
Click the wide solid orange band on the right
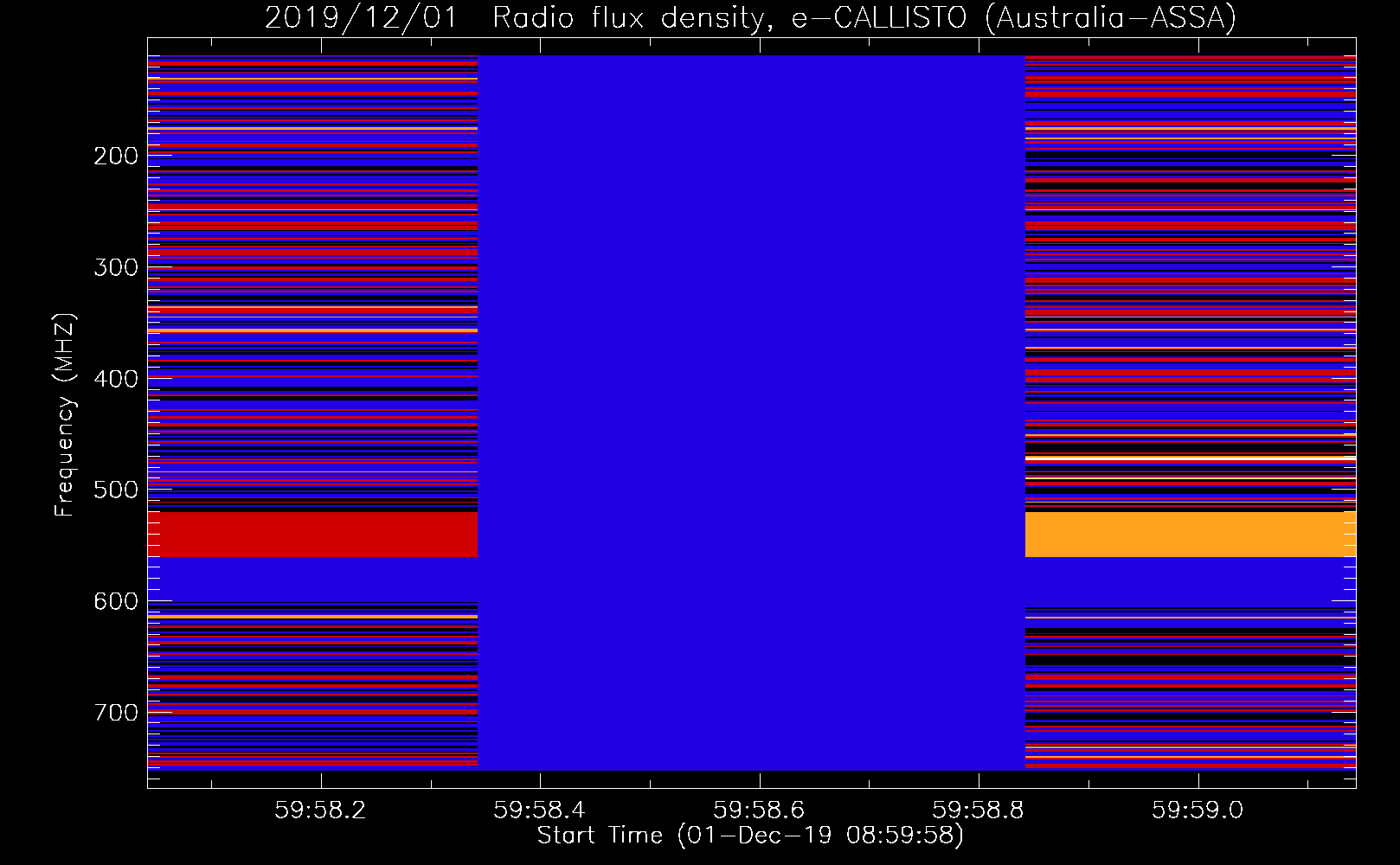[1191, 534]
